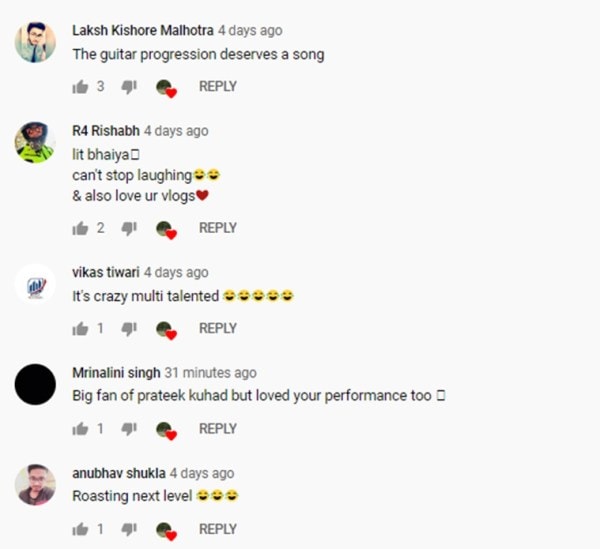Click R4 Rishabh's profile avatar
This screenshot has height=549, width=600.
coord(35,142)
